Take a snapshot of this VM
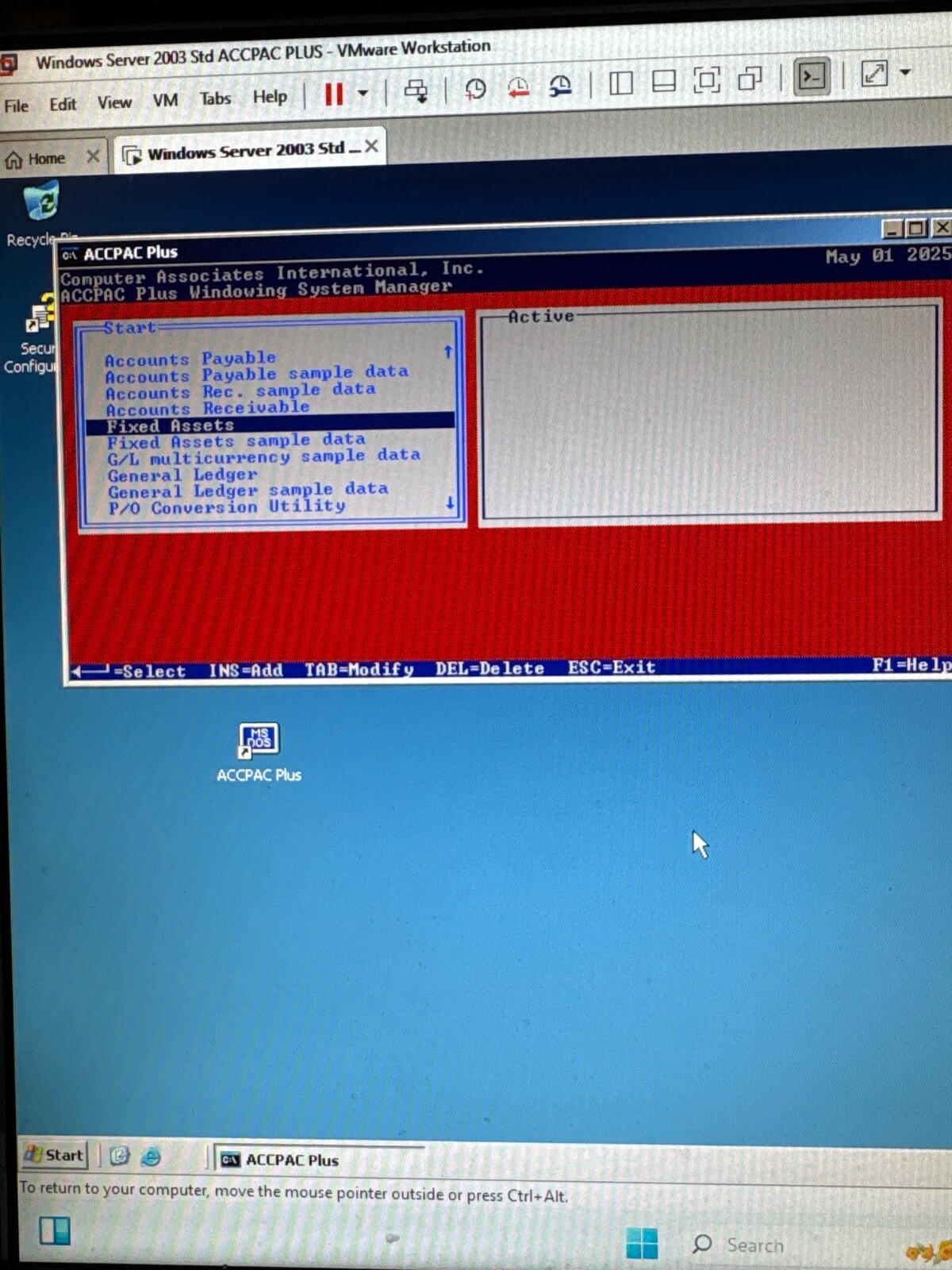This screenshot has height=1270, width=952. pyautogui.click(x=475, y=89)
